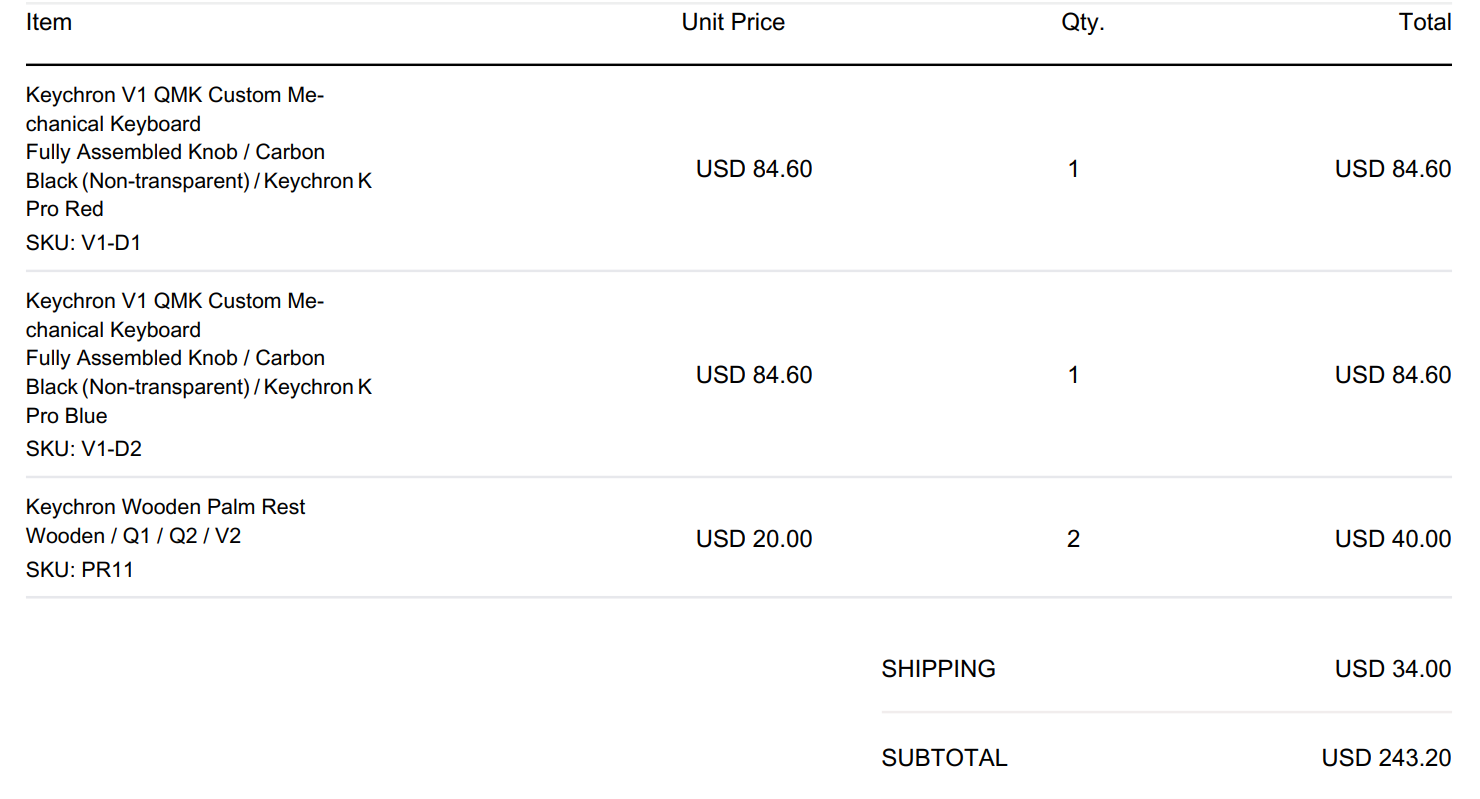Viewport: 1480px width, 799px height.
Task: Click the "USD 20.00" unit price
Action: tap(754, 539)
